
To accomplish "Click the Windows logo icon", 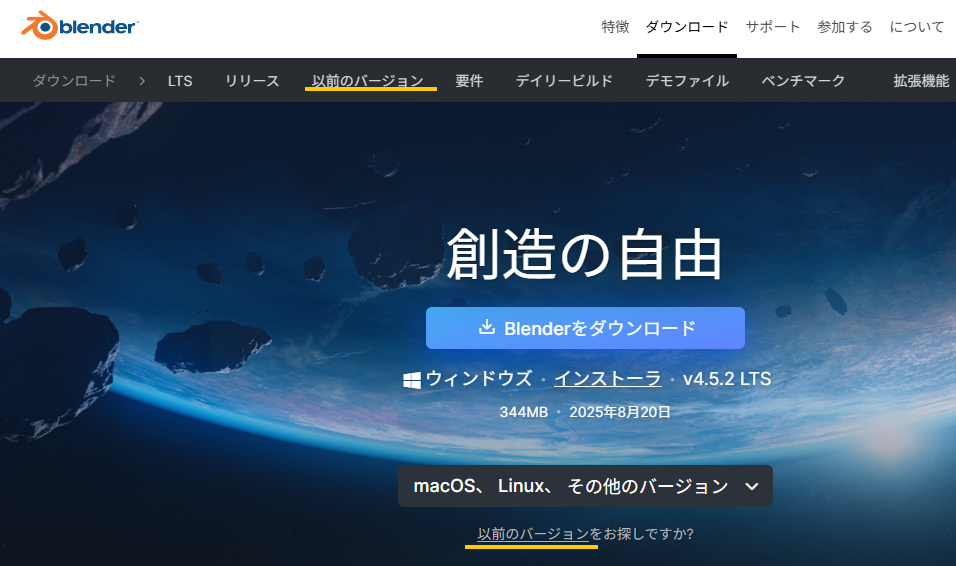I will tap(412, 380).
